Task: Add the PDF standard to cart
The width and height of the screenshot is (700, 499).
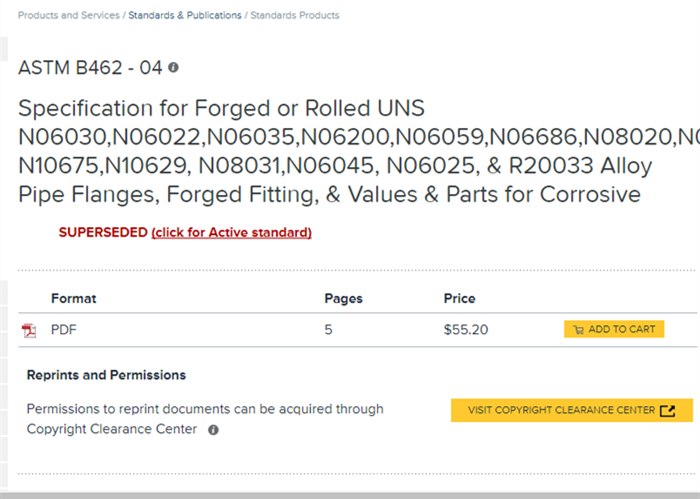Action: pos(614,329)
